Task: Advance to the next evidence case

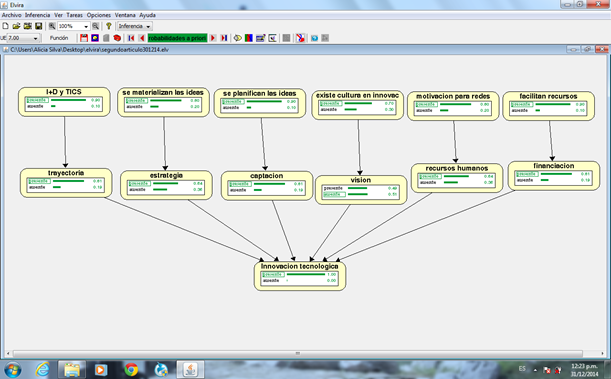Action: click(x=213, y=38)
